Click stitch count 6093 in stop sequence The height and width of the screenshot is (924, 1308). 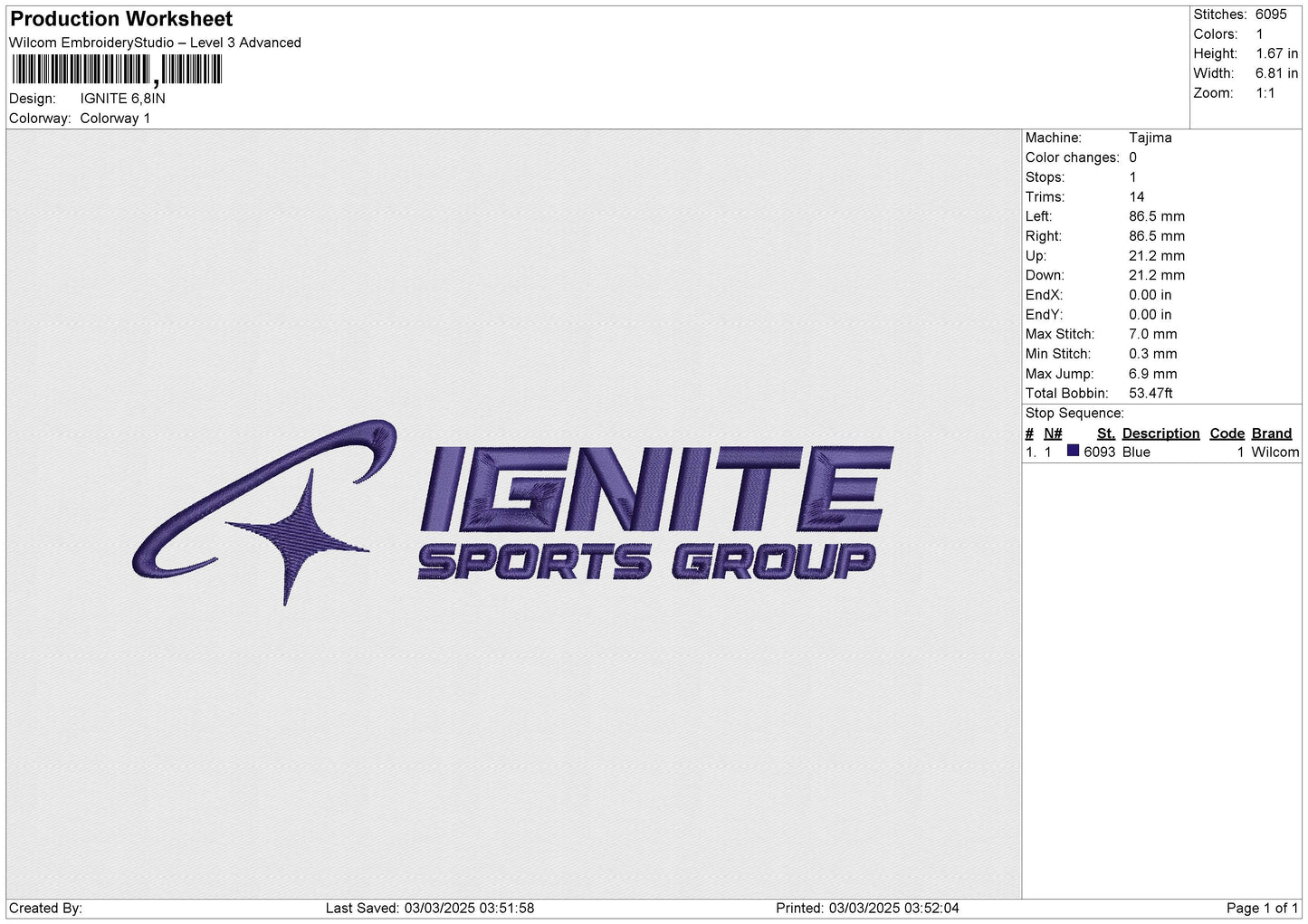(x=1100, y=452)
